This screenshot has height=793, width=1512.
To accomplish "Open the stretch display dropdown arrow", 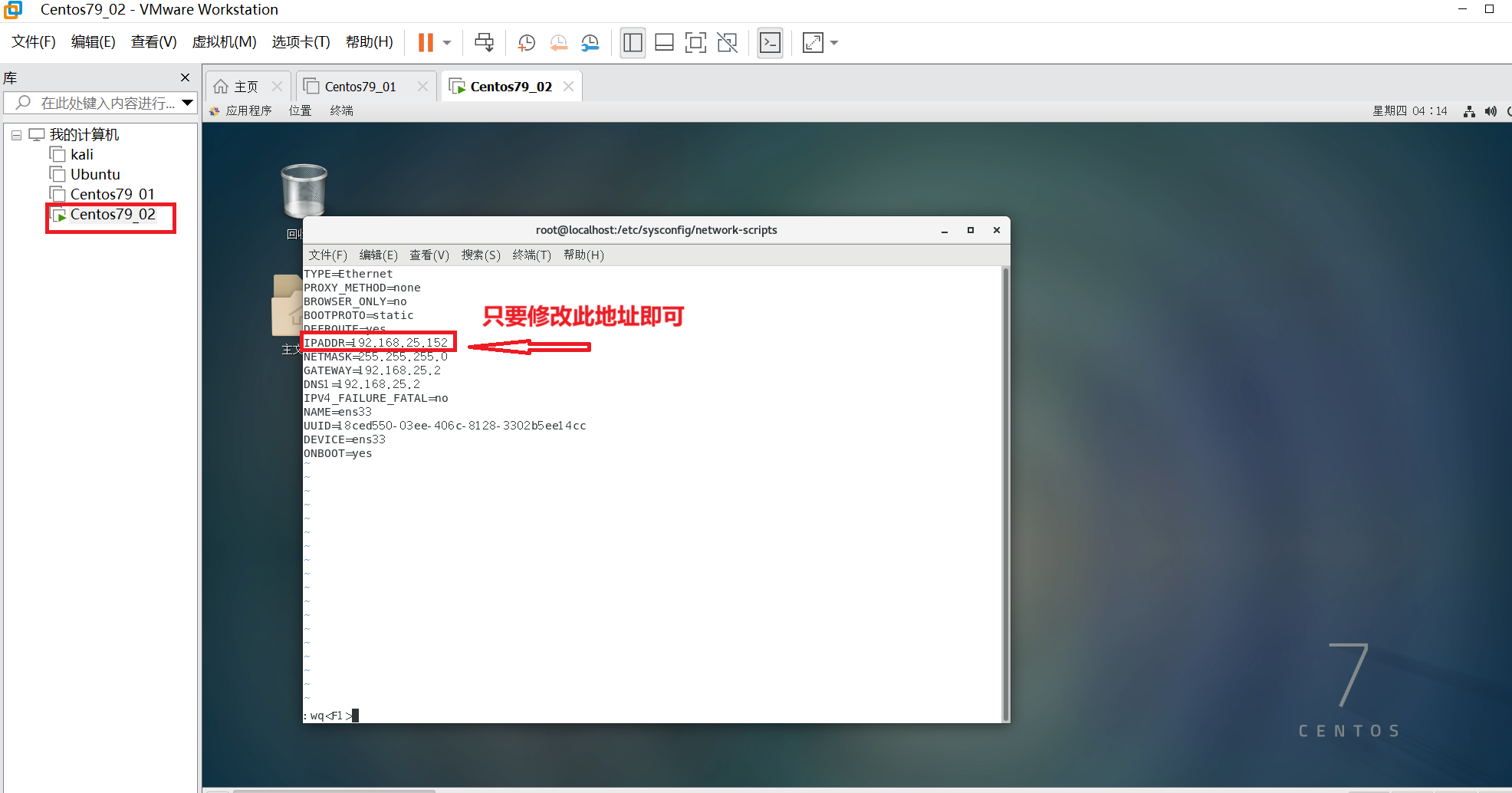I will [834, 43].
